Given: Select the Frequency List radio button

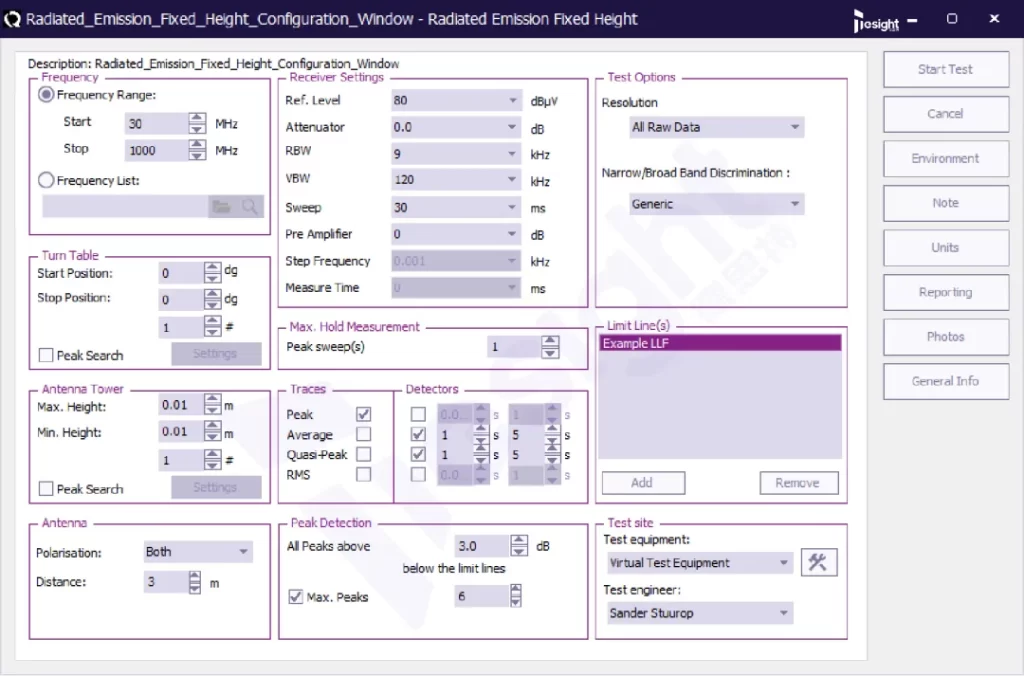Looking at the screenshot, I should [46, 180].
